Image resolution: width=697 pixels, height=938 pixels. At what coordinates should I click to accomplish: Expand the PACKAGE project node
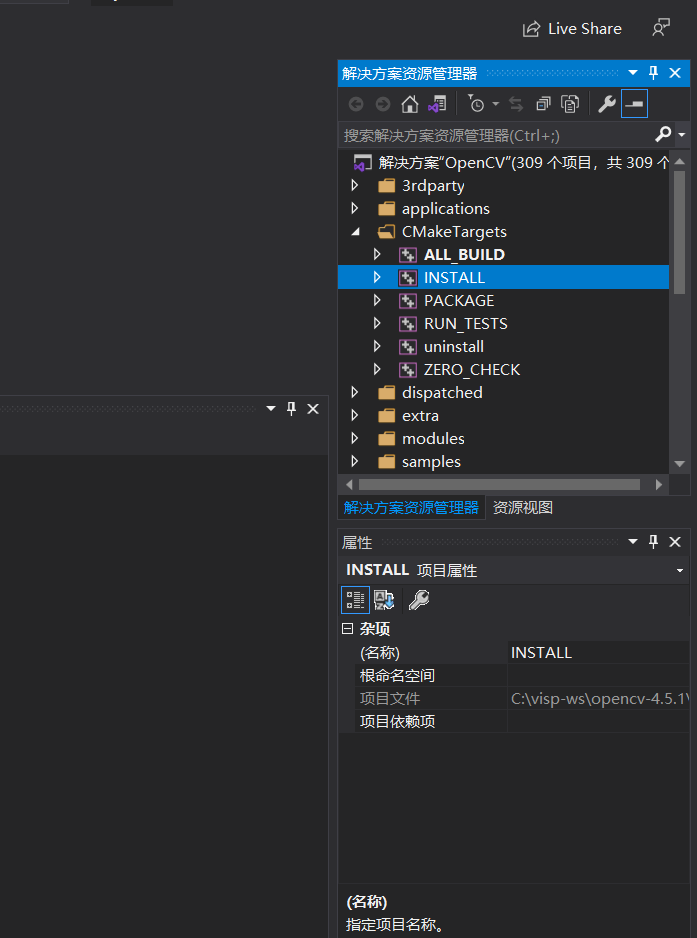(x=377, y=300)
